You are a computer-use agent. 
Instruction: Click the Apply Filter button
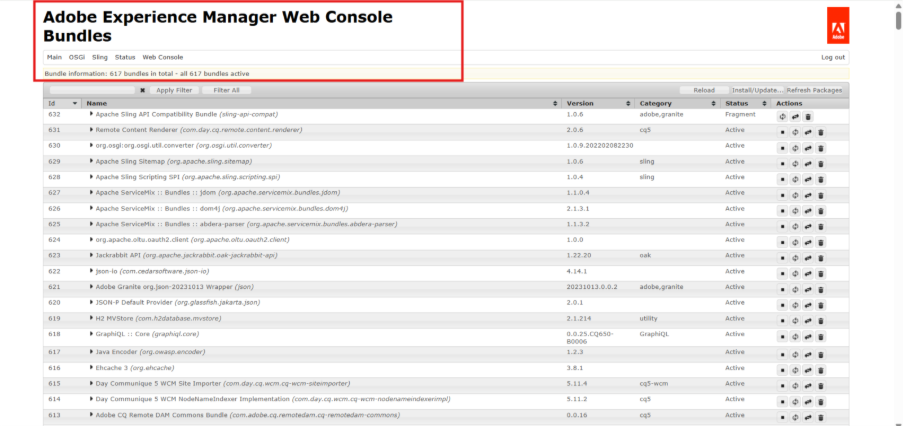pyautogui.click(x=174, y=90)
